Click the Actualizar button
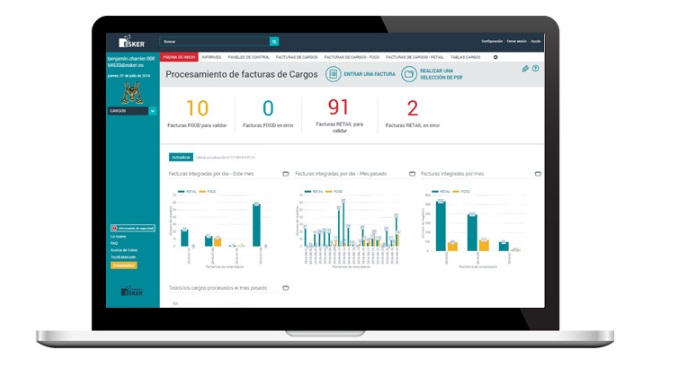Screen dimensions: 700x368 [x=181, y=157]
